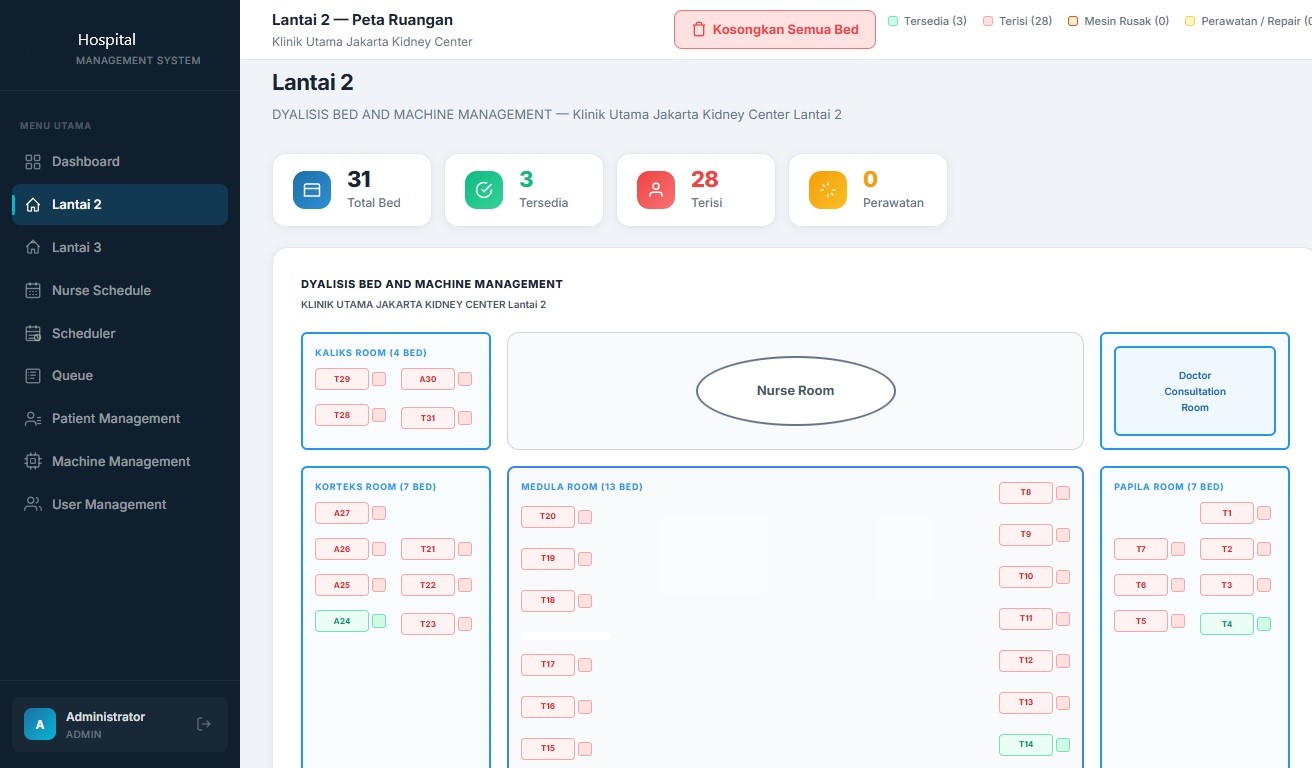This screenshot has height=768, width=1312.
Task: Click the orange Perawatan spinner icon
Action: point(828,190)
